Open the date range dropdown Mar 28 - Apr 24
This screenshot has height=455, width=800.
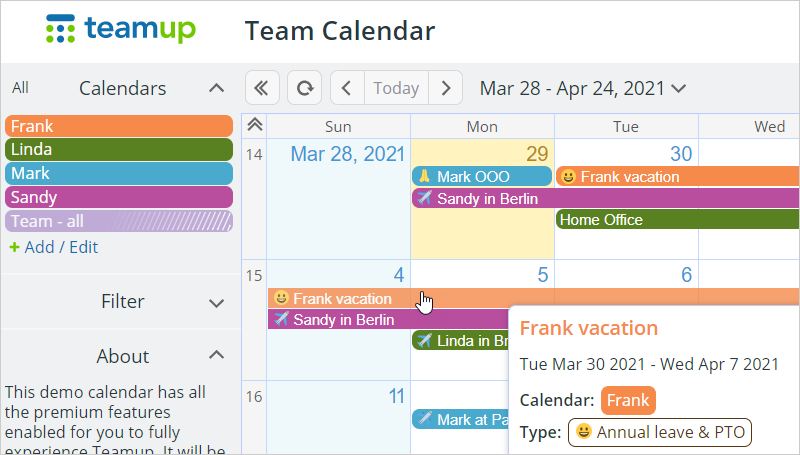point(583,88)
